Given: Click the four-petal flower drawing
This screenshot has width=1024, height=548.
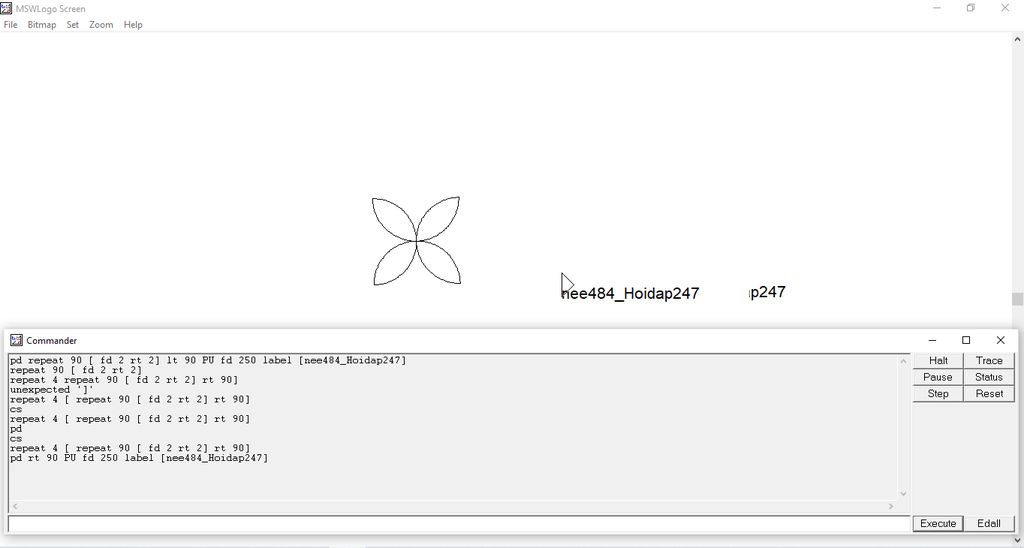Looking at the screenshot, I should coord(417,241).
